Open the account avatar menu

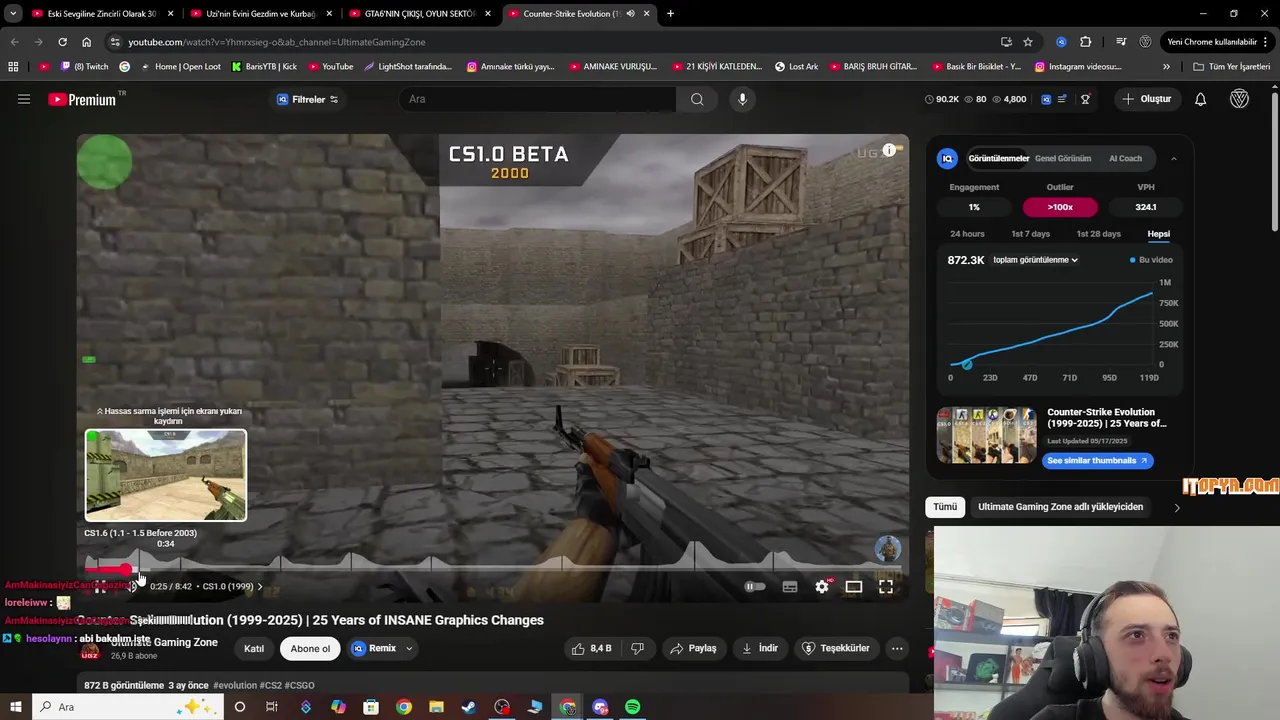pos(1240,99)
